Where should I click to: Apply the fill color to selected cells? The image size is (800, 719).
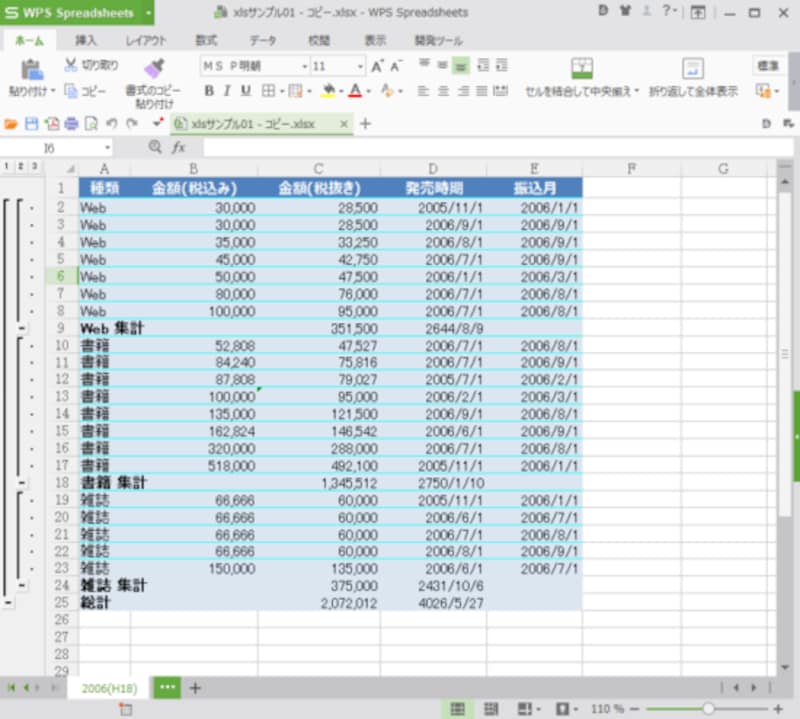click(x=327, y=92)
